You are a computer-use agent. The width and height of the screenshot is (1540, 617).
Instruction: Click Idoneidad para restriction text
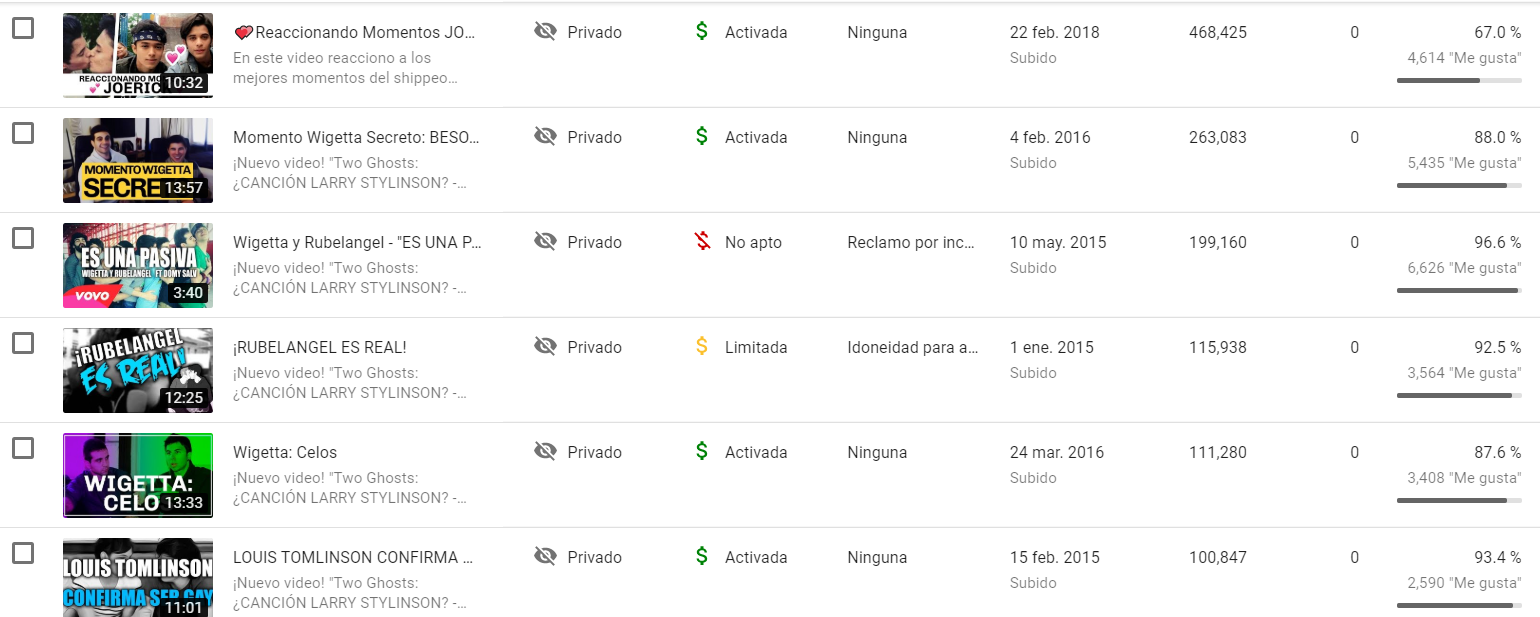tap(913, 347)
